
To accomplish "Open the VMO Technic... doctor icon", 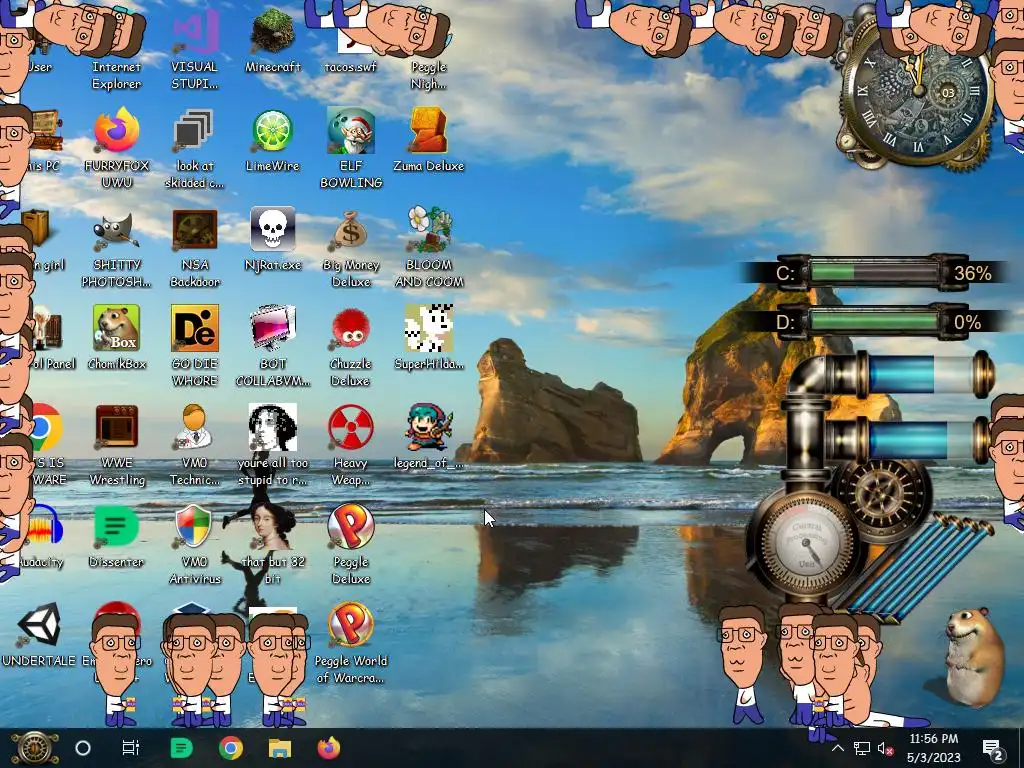I will click(x=194, y=445).
